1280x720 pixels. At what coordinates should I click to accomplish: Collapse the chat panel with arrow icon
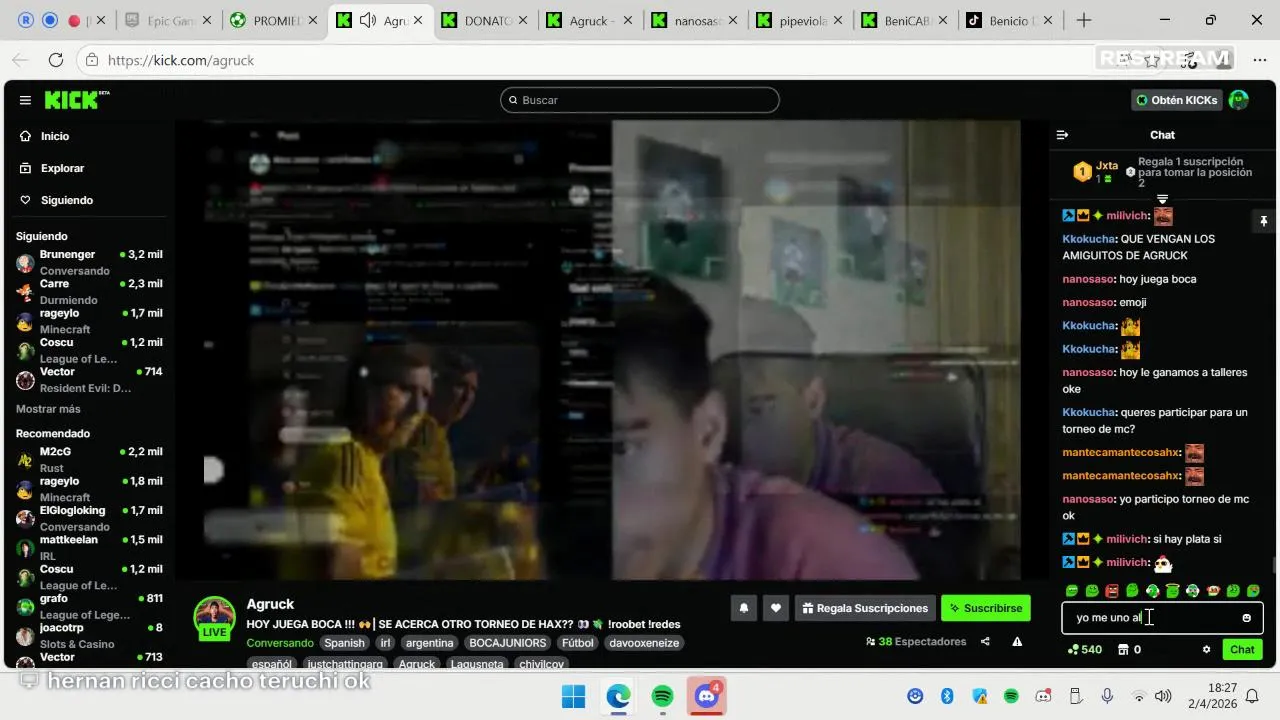pyautogui.click(x=1062, y=135)
